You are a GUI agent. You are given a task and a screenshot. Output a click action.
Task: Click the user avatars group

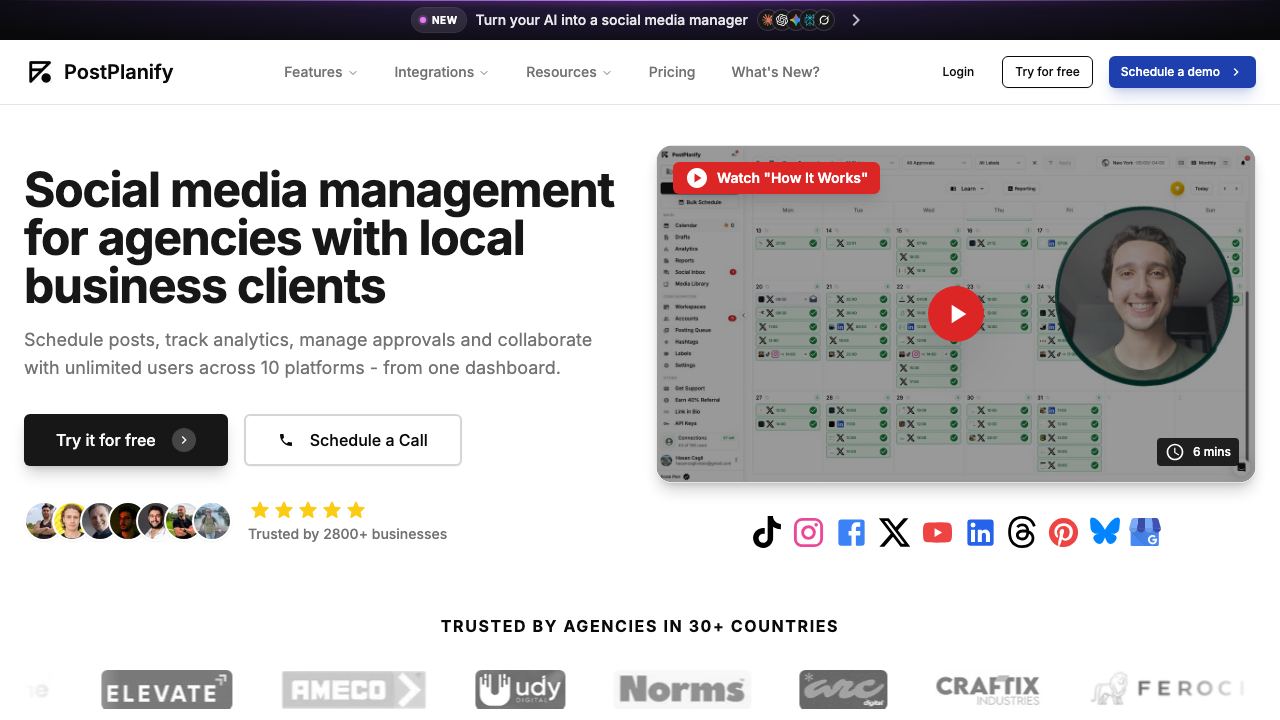tap(128, 521)
